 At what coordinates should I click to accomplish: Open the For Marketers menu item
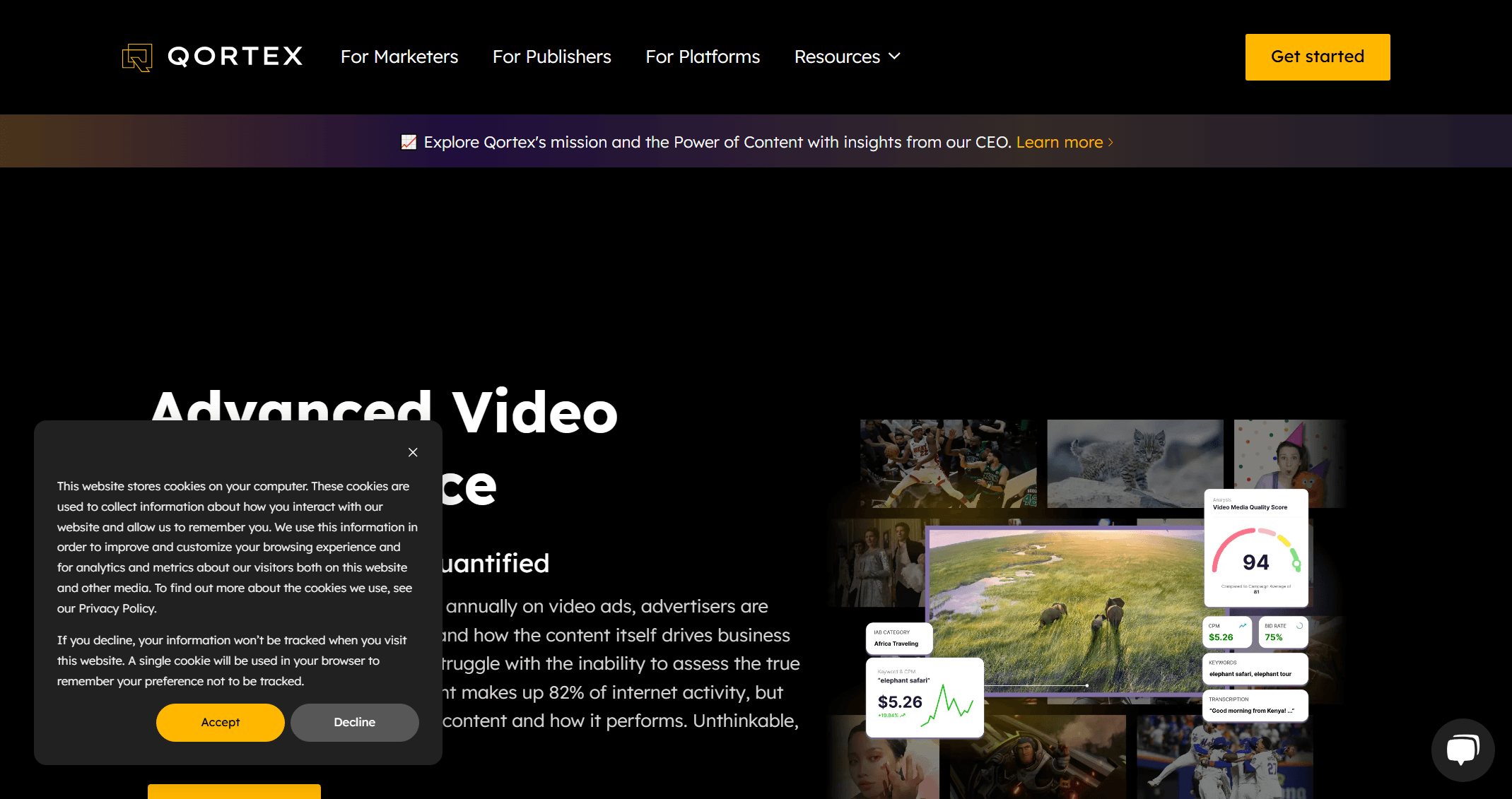pyautogui.click(x=399, y=57)
